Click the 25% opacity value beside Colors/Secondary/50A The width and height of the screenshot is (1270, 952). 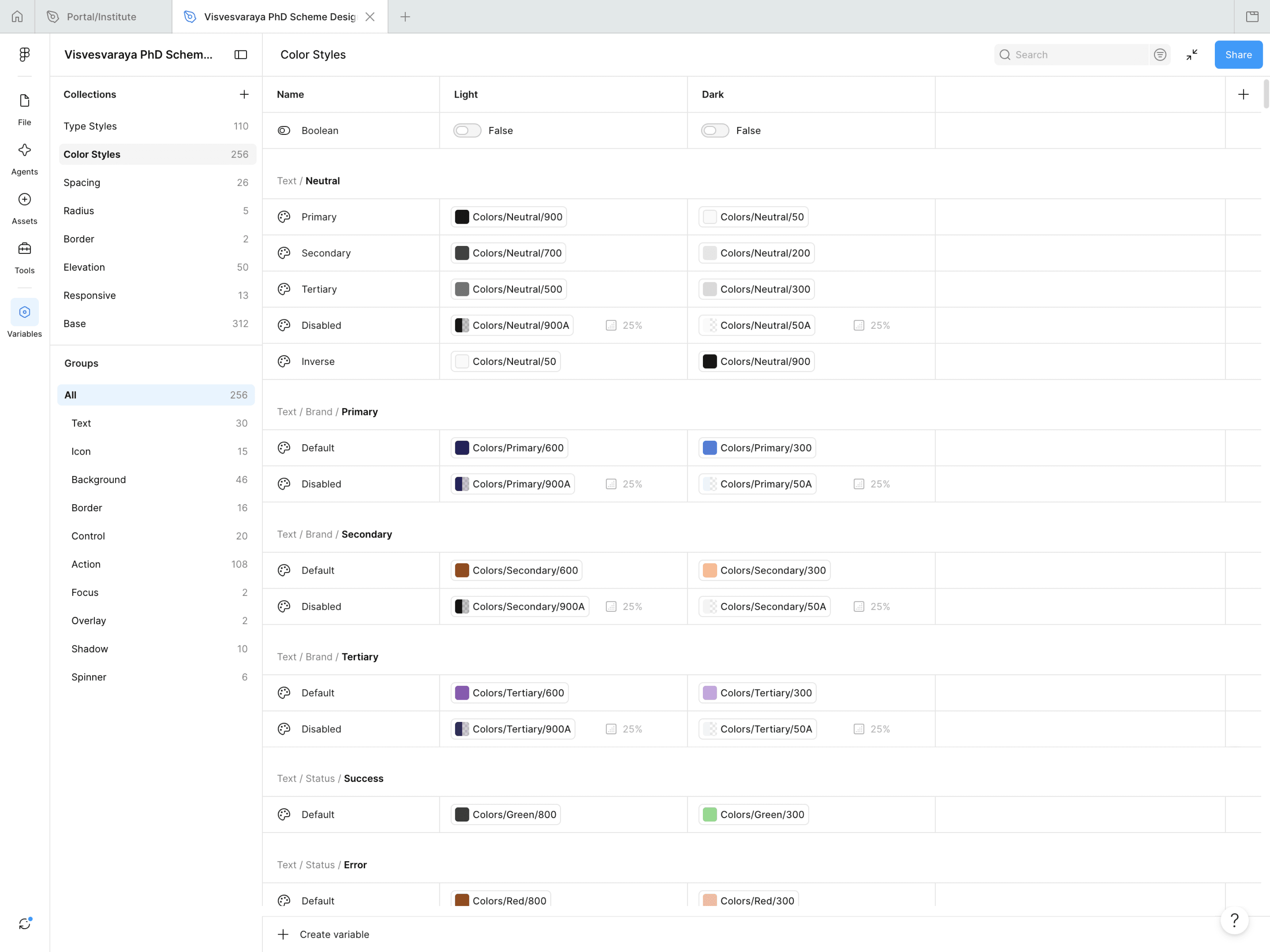880,607
